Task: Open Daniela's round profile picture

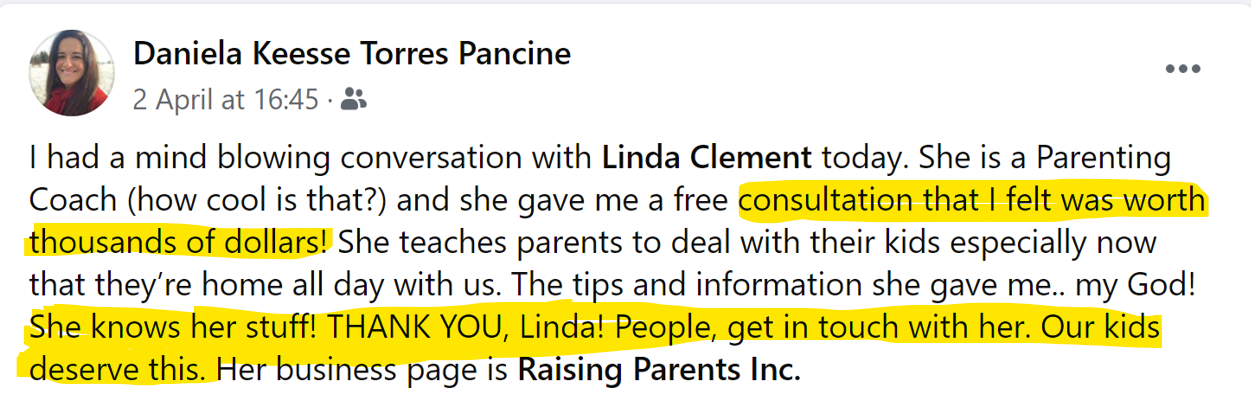Action: click(71, 73)
